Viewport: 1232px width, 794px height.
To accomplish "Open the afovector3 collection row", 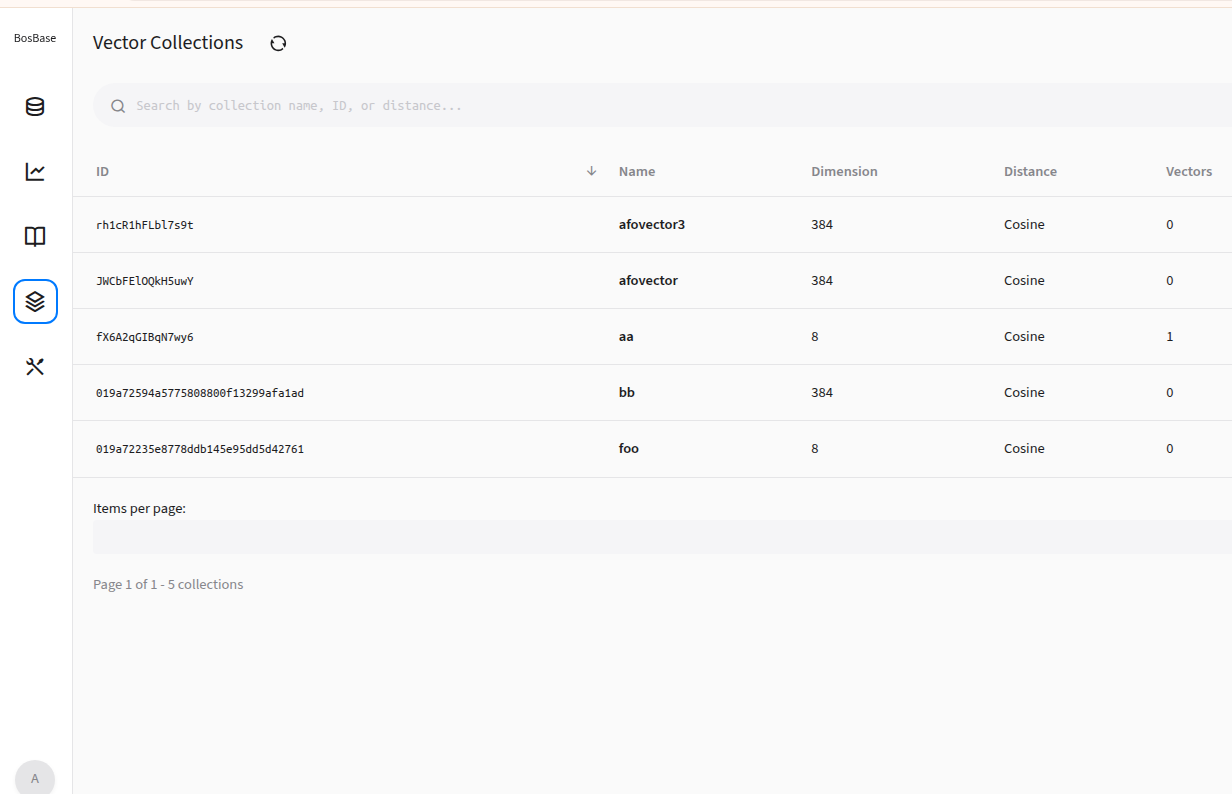I will coord(652,225).
